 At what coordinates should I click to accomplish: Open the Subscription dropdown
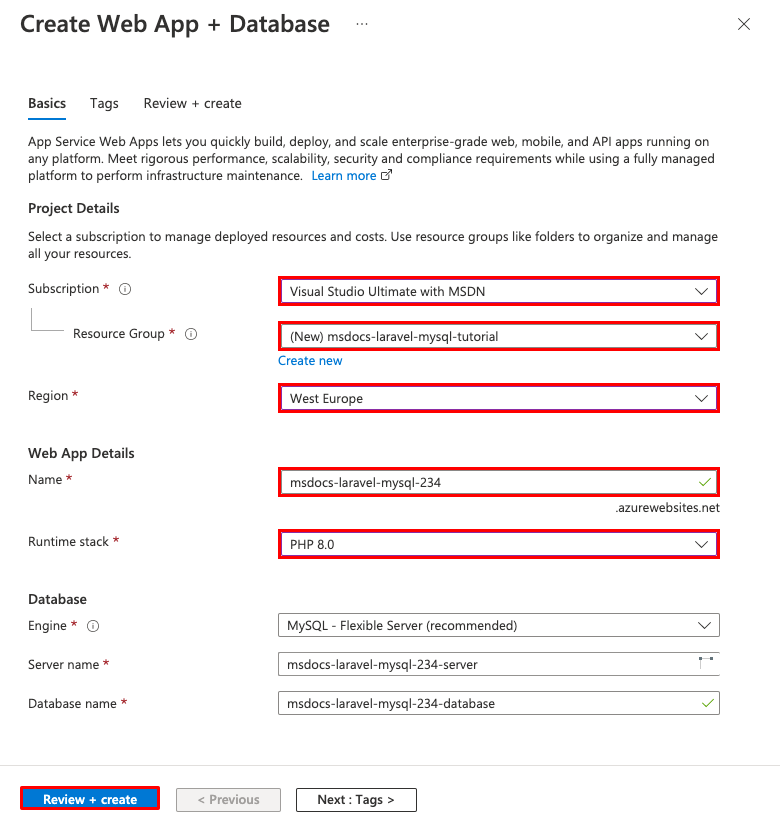(497, 291)
